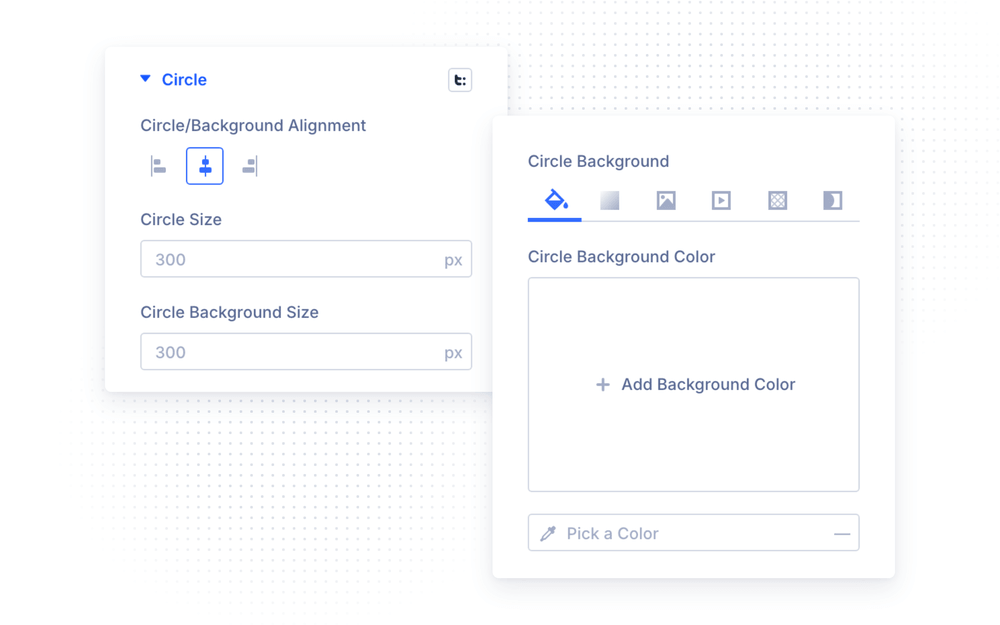Click the Circle Size label
1000x625 pixels.
tap(181, 219)
